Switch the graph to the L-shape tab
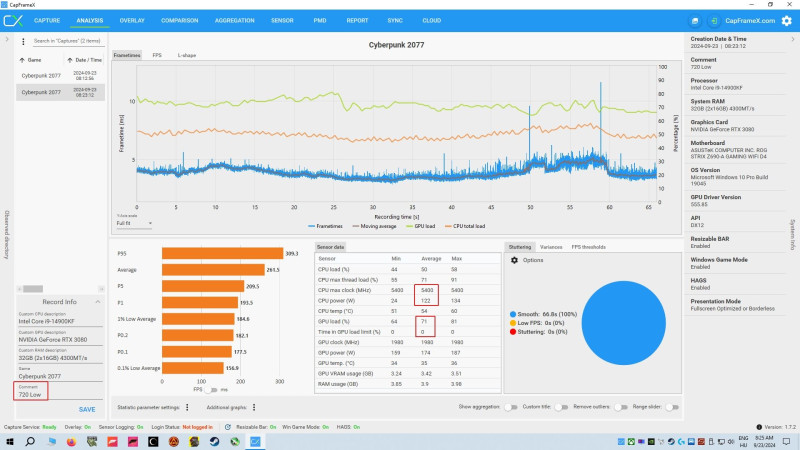Screen dimensions: 800x450 tap(187, 55)
